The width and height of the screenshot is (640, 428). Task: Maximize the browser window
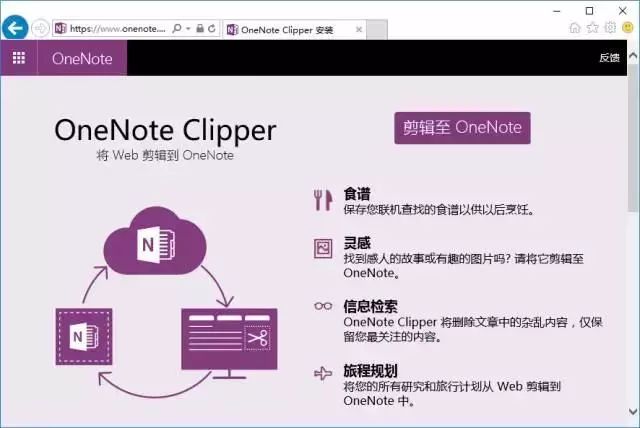coord(589,11)
